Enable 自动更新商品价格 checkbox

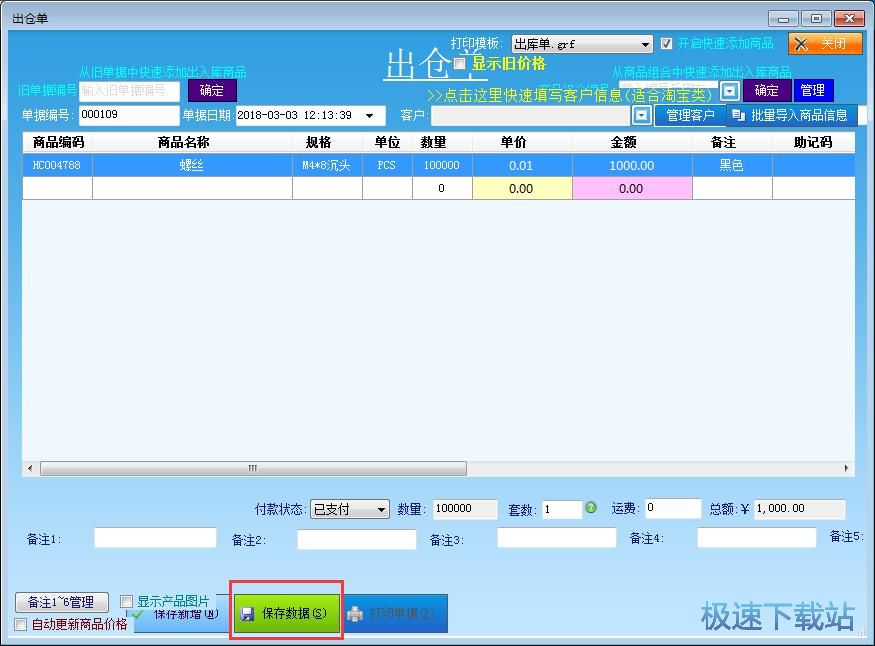tap(21, 625)
